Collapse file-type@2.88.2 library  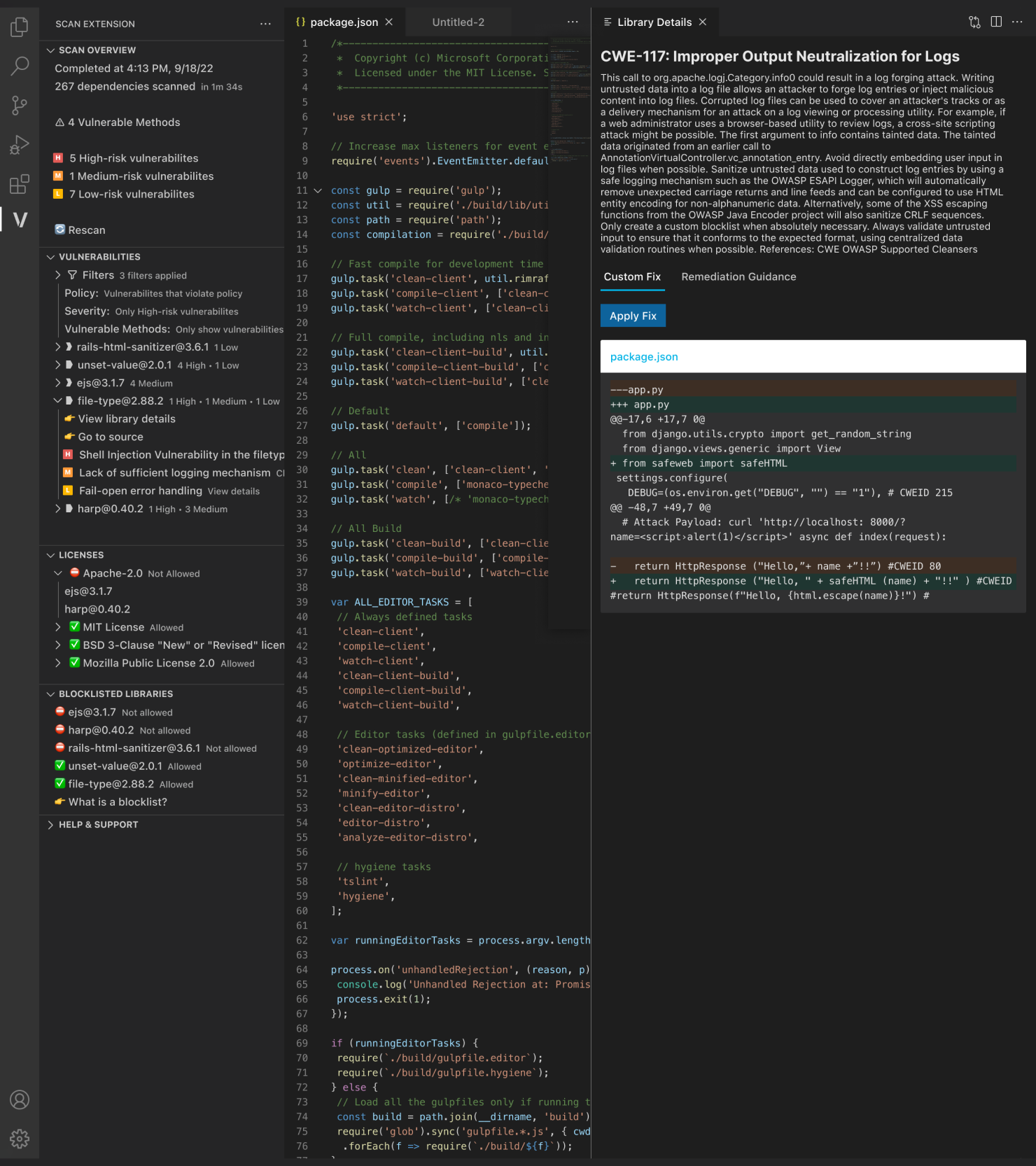point(58,401)
